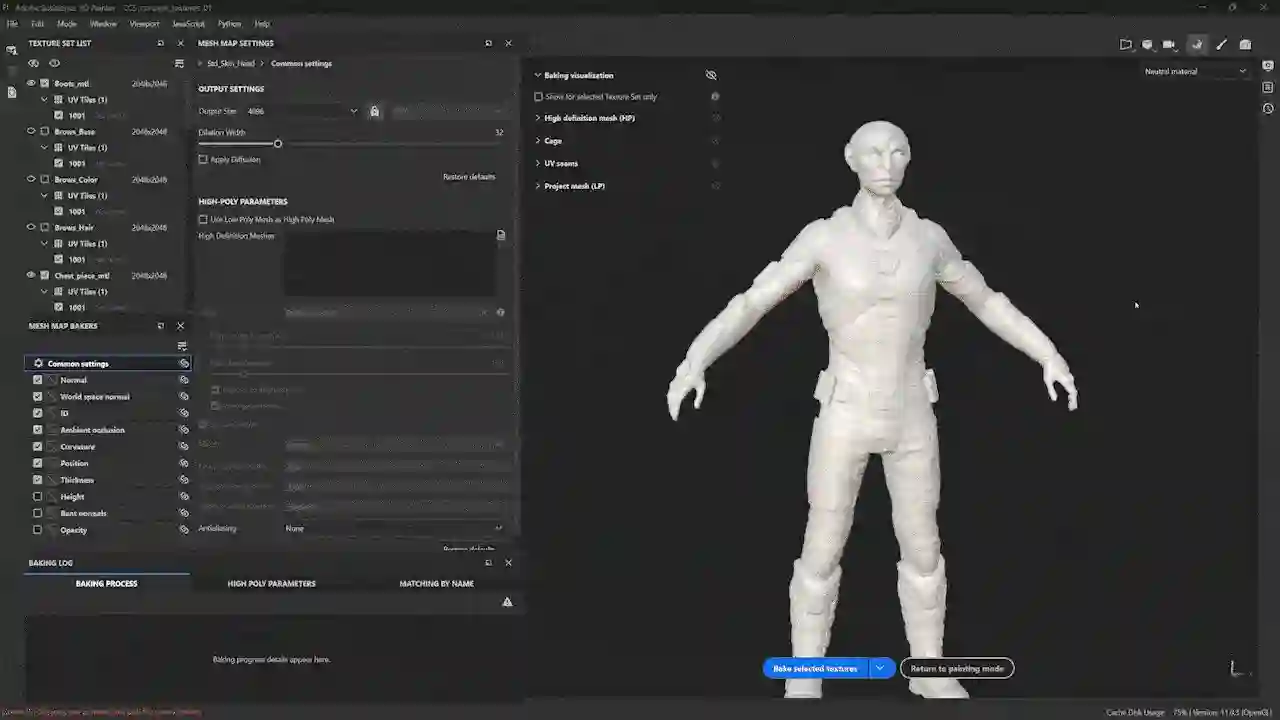Open the rendering mode icon in toolbar
The width and height of the screenshot is (1280, 720).
[1245, 44]
